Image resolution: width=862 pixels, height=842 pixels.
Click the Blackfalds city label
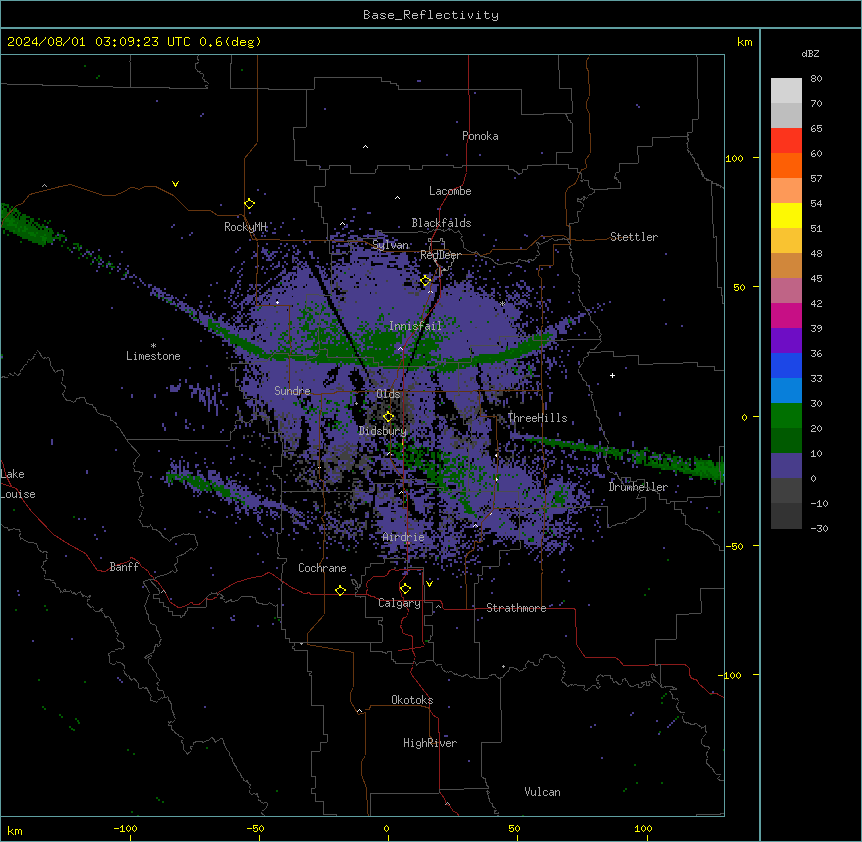(x=441, y=223)
